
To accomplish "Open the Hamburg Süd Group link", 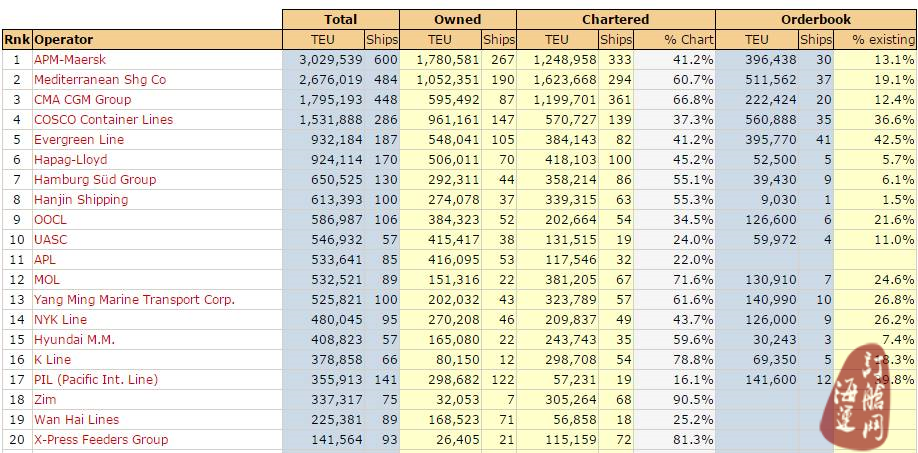I will pyautogui.click(x=95, y=179).
